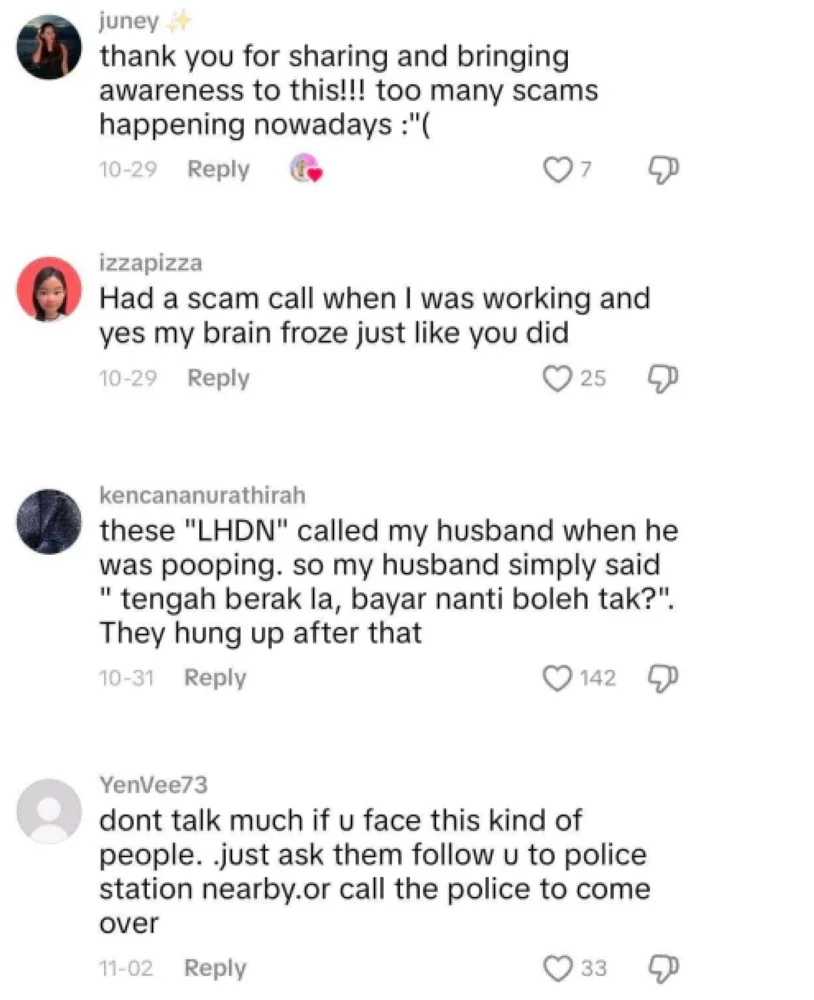Like kencananurathirah's LHDN comment
The width and height of the screenshot is (814, 1000).
tap(558, 678)
